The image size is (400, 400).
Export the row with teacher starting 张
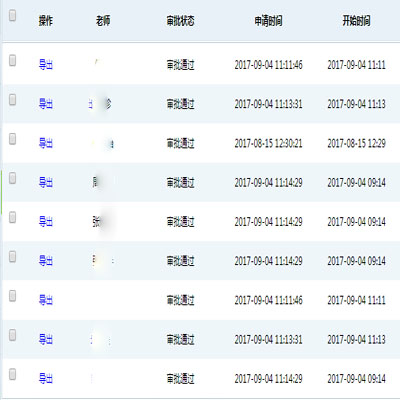pos(46,222)
